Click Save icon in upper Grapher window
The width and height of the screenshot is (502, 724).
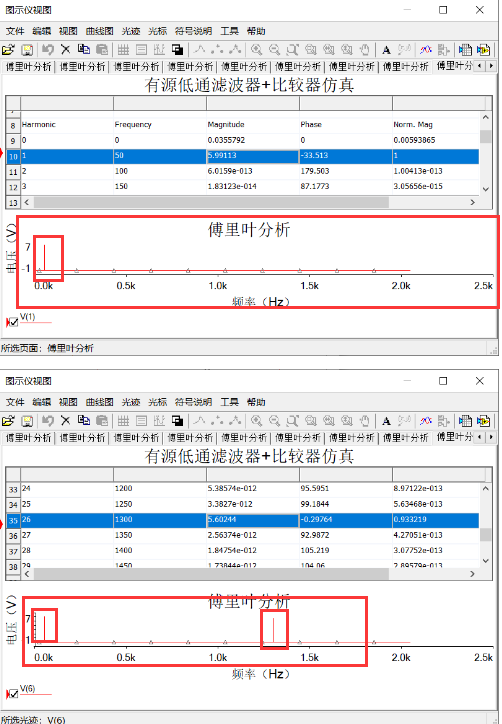(27, 49)
